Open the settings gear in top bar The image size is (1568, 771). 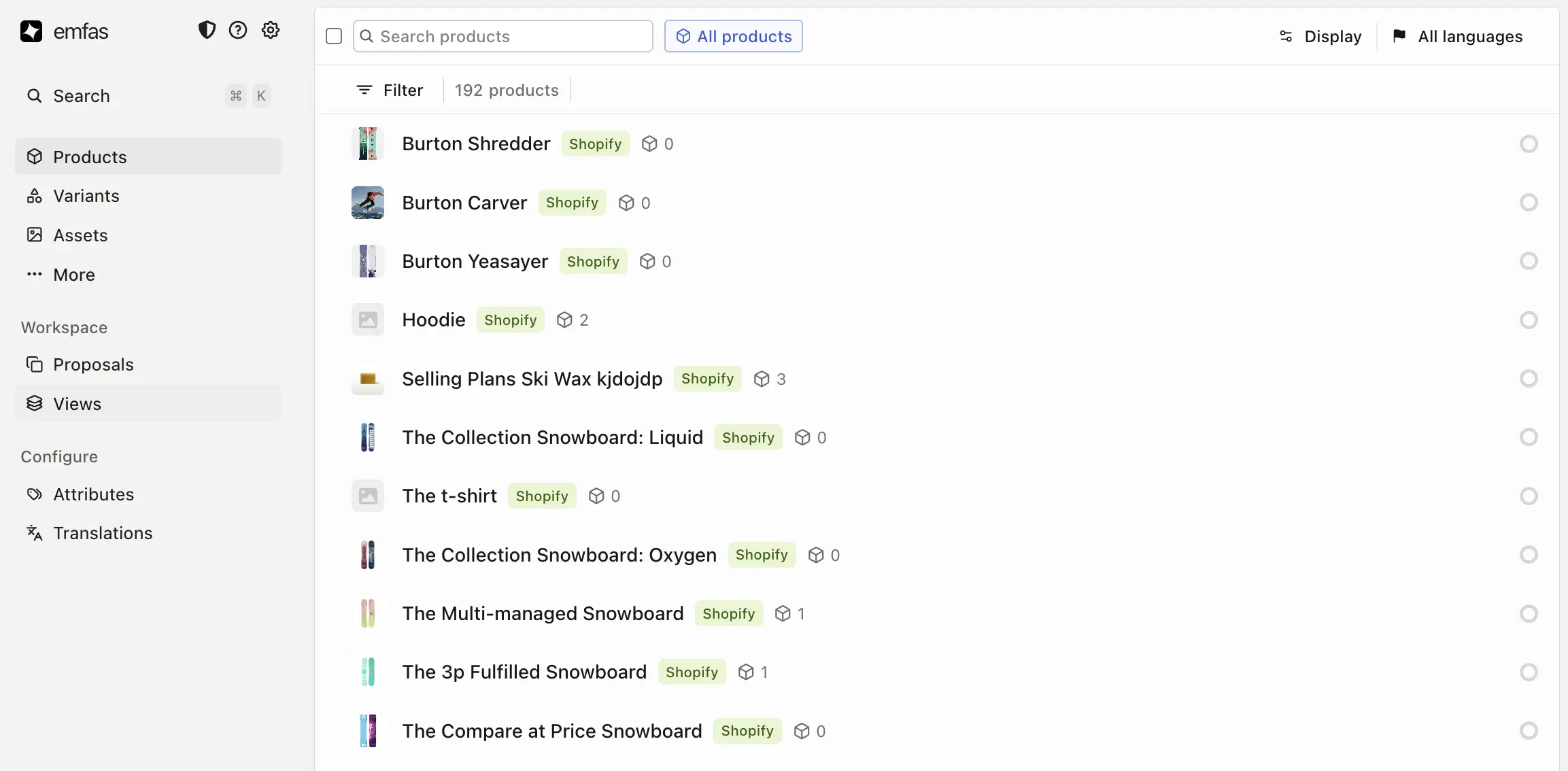270,30
